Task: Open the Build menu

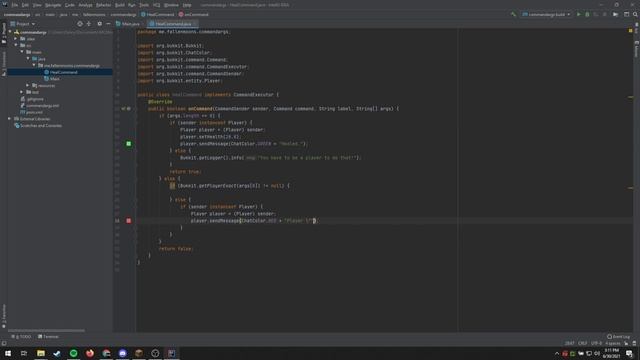Action: coord(120,5)
